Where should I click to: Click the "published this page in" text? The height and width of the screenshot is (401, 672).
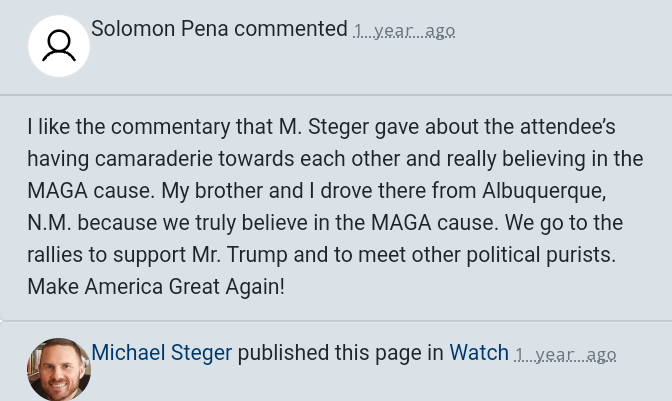point(340,353)
